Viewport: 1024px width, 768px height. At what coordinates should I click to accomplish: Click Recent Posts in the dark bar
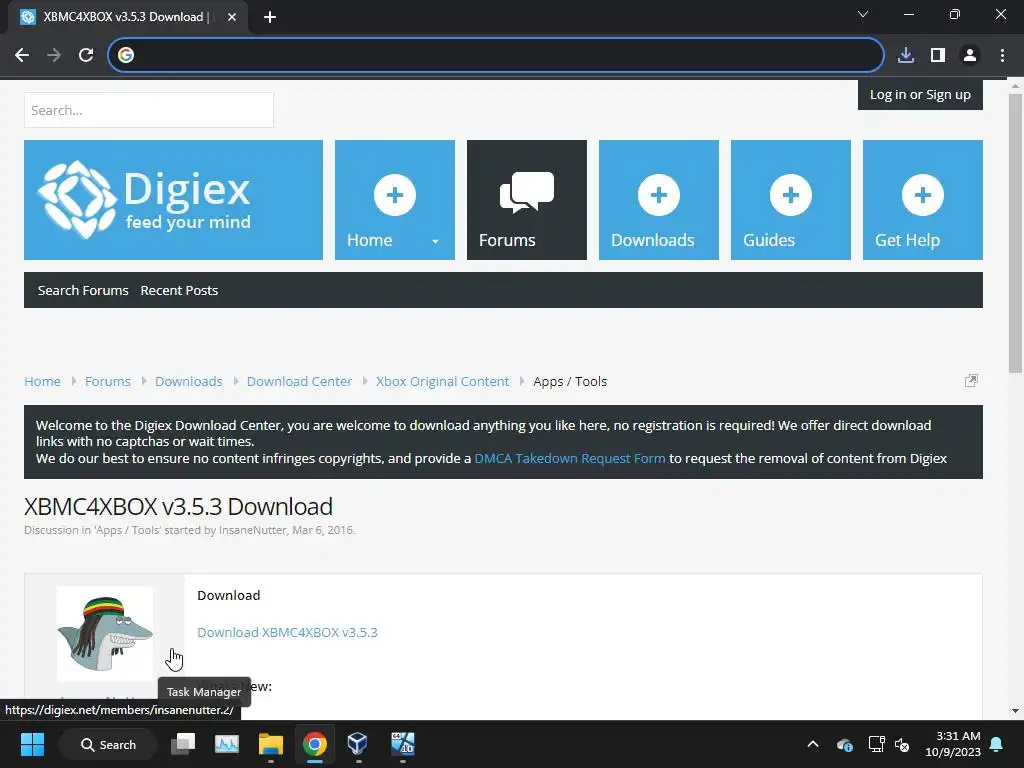[x=179, y=291]
